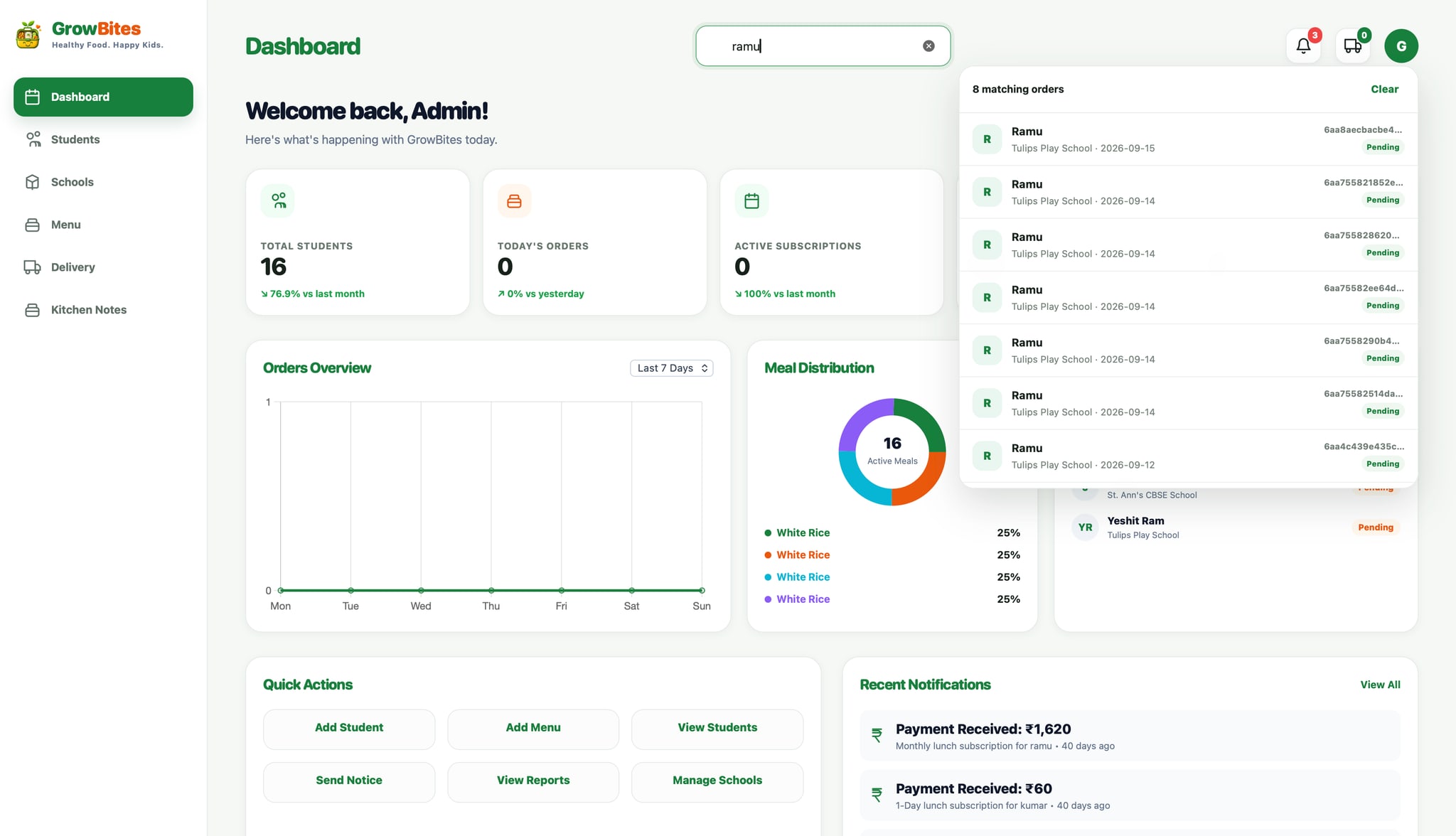Click the Delivery truck icon in sidebar
Viewport: 1456px width, 836px height.
pos(33,267)
